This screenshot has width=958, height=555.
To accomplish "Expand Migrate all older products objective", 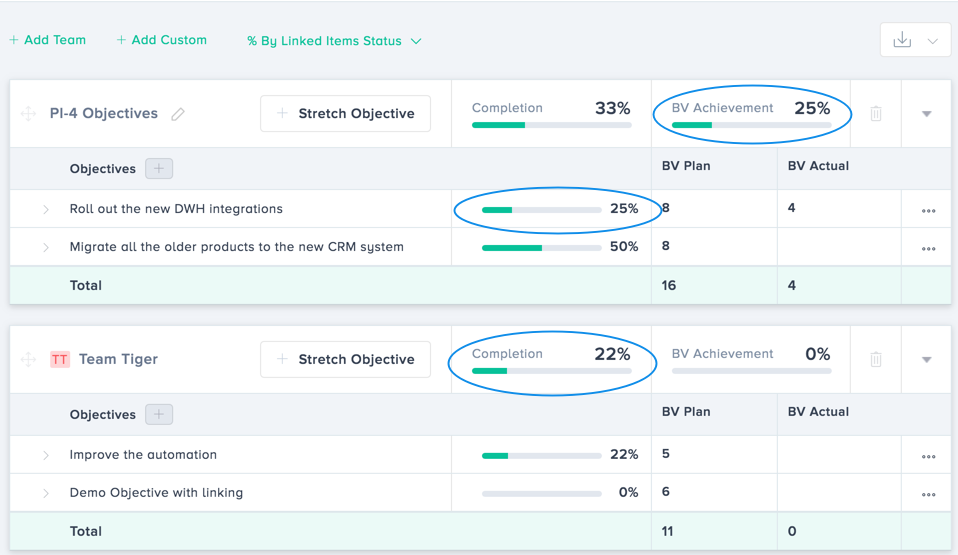I will 46,247.
